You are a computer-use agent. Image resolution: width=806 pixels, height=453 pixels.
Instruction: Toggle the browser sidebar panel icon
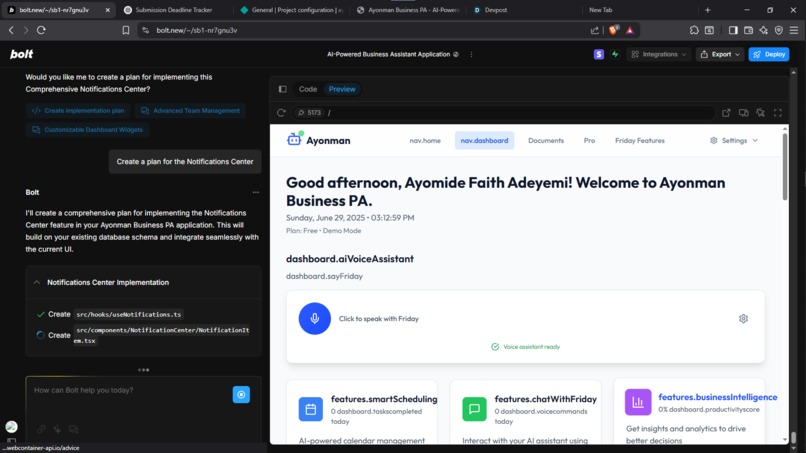(733, 30)
